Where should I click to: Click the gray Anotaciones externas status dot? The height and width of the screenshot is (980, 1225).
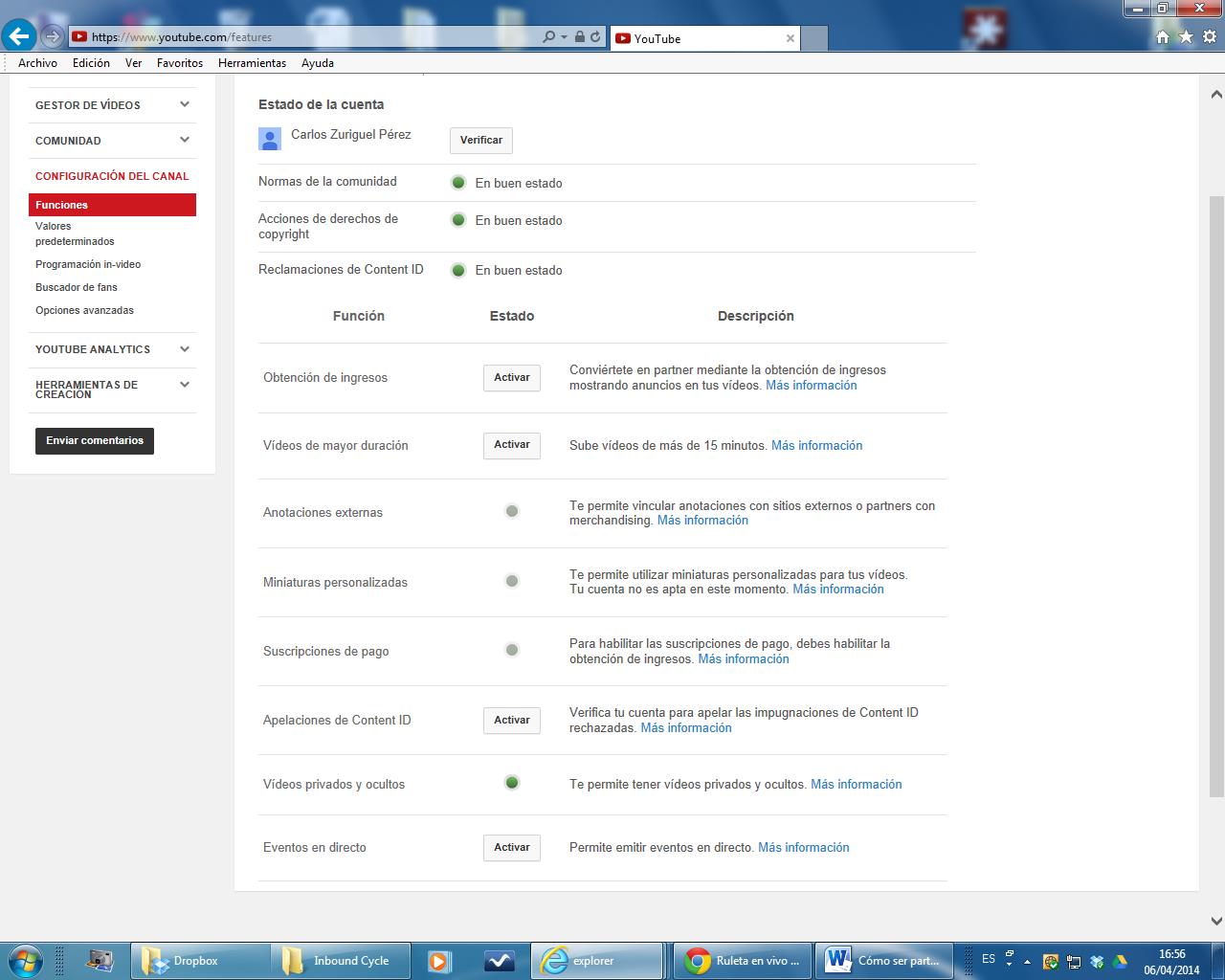pos(512,511)
